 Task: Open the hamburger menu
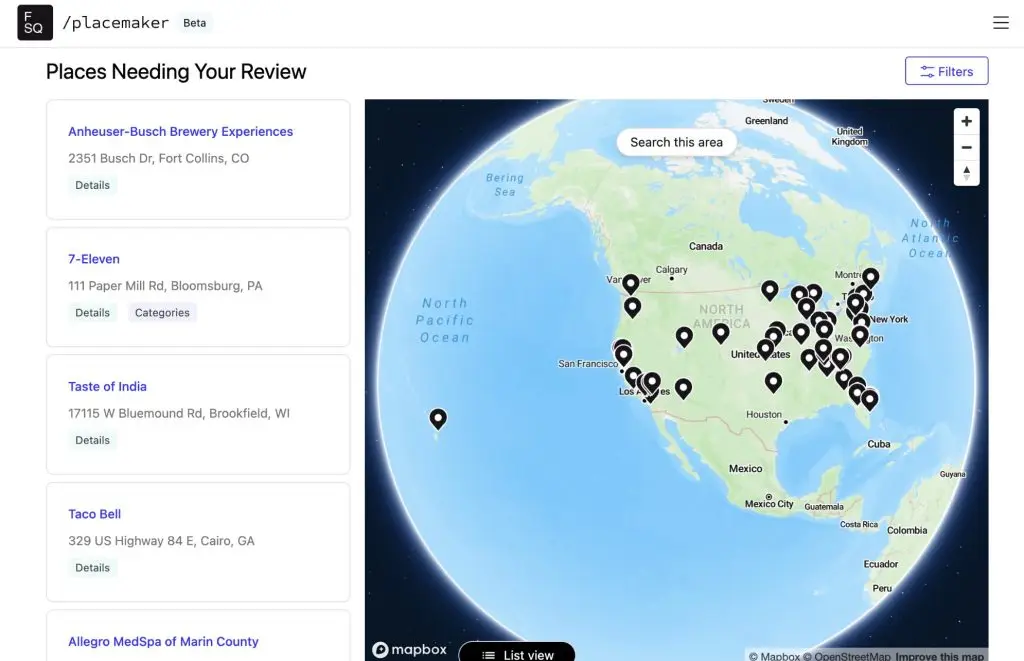point(1000,23)
